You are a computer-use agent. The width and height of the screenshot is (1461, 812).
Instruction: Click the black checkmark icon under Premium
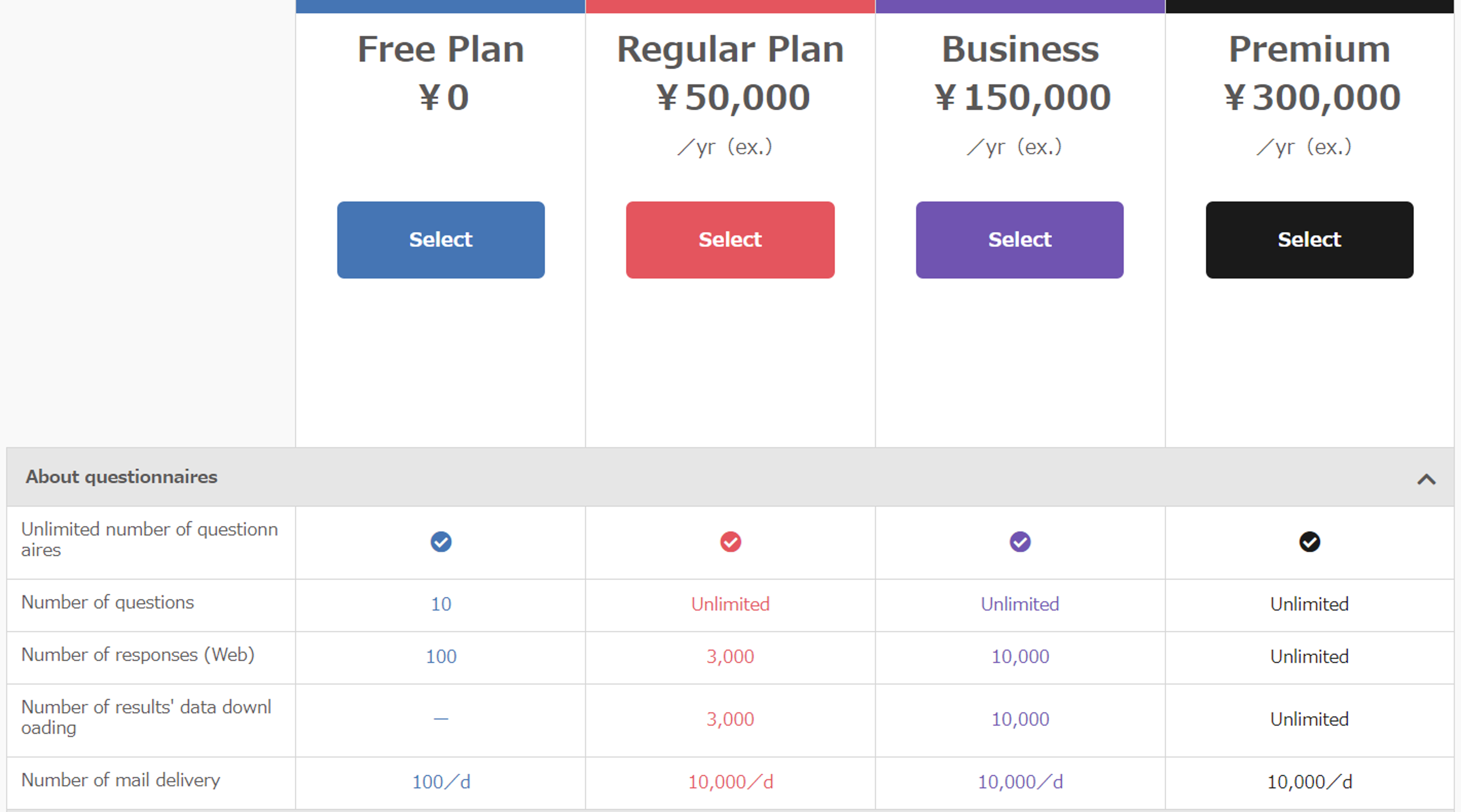click(1310, 542)
